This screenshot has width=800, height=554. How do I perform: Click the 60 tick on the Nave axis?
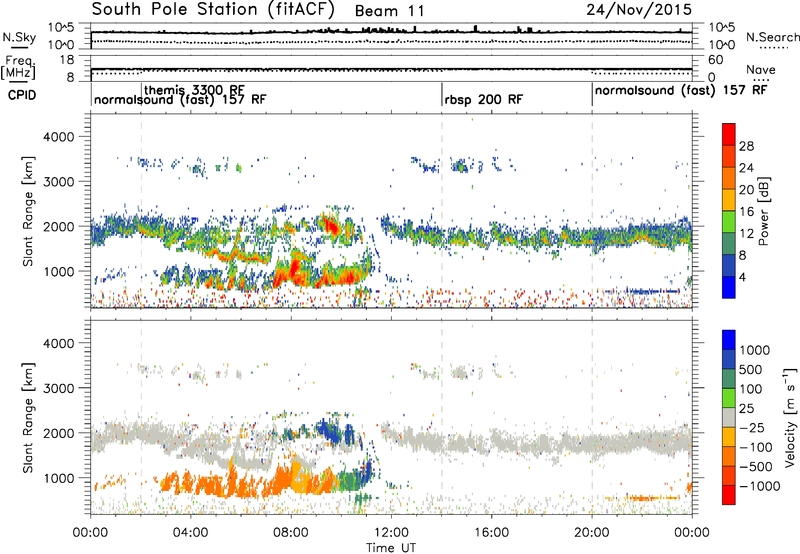(715, 60)
